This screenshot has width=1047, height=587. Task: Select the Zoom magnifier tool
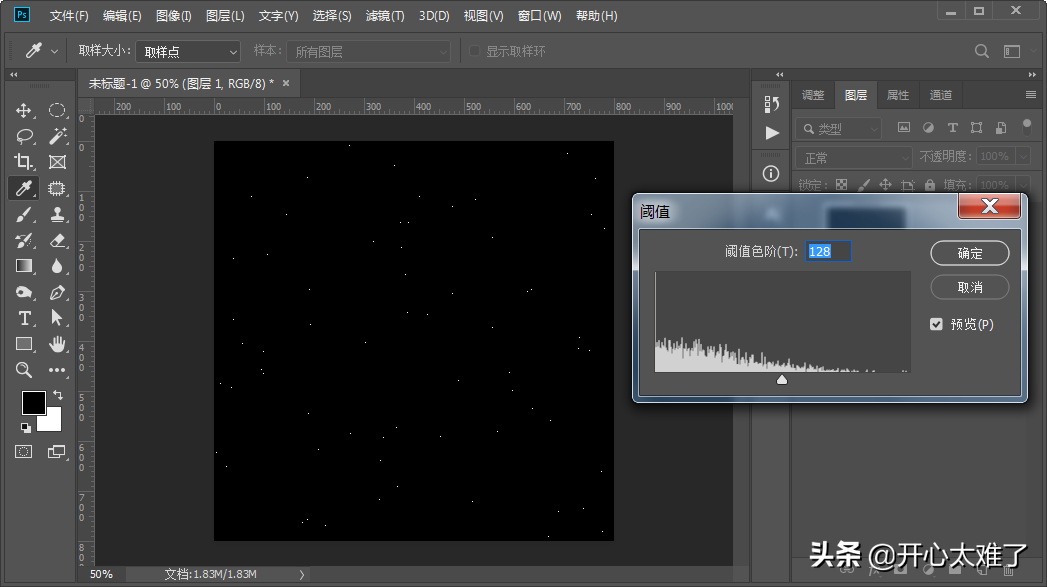coord(23,370)
